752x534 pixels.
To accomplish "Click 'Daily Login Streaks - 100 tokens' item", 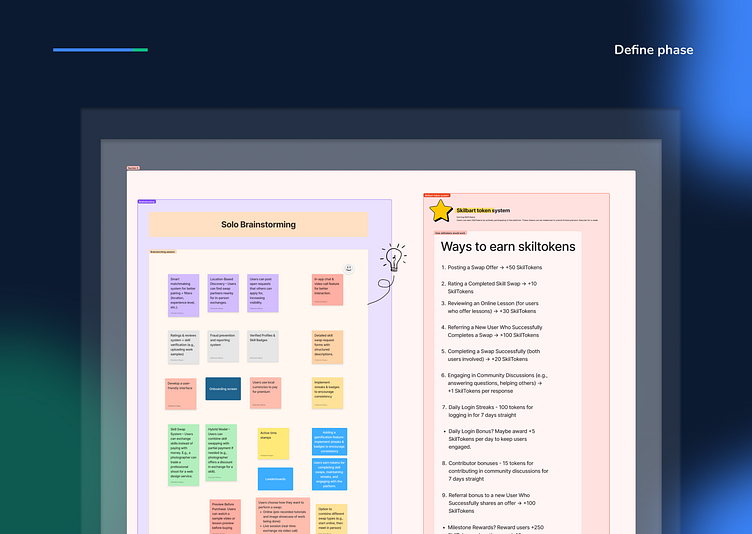I will click(x=487, y=411).
